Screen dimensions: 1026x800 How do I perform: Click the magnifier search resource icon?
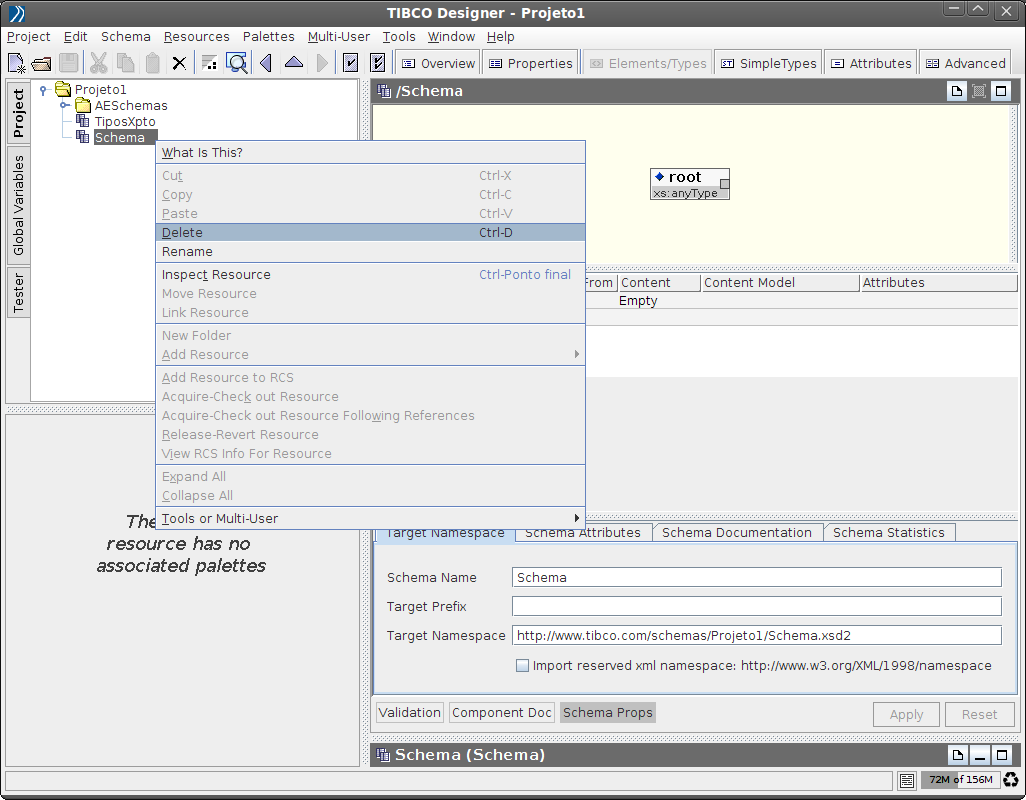(237, 63)
